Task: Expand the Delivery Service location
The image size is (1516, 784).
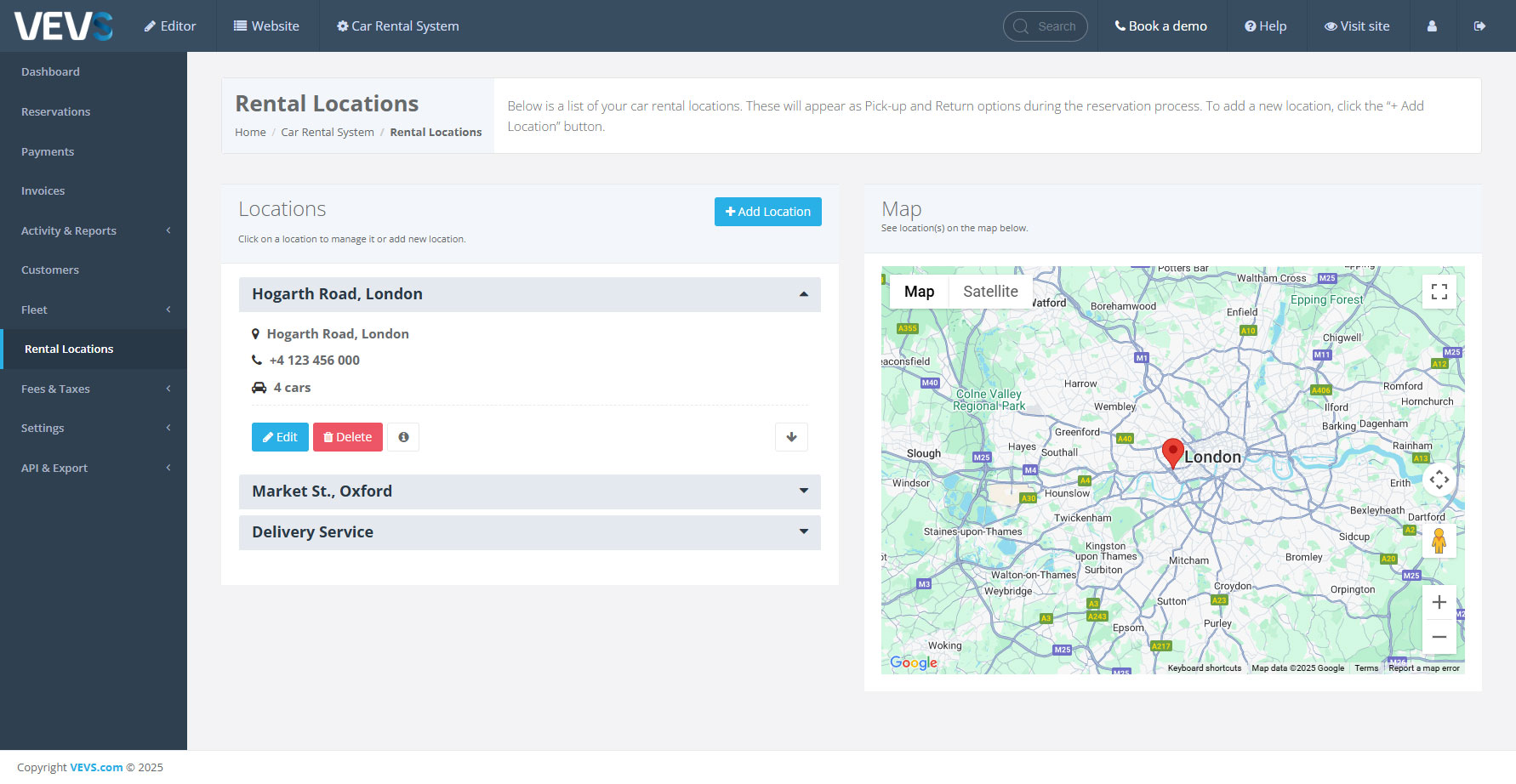Action: pyautogui.click(x=529, y=532)
